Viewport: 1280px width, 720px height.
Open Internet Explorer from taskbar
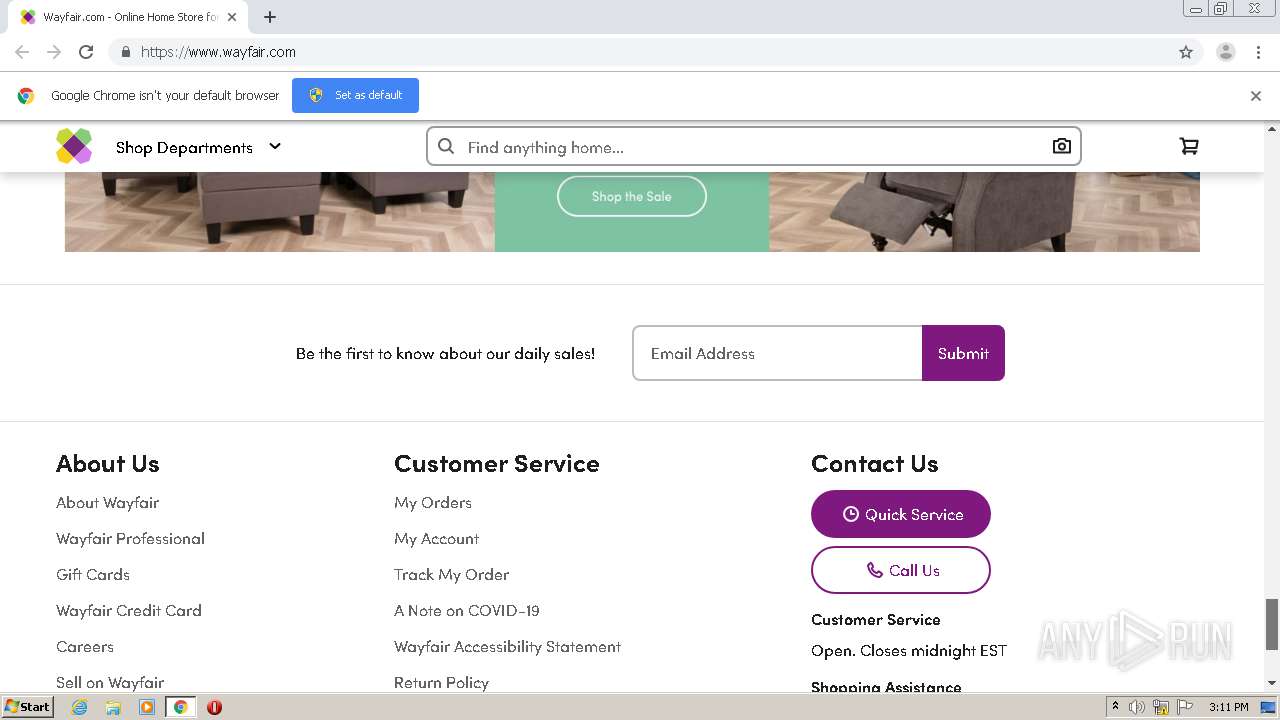click(x=79, y=707)
